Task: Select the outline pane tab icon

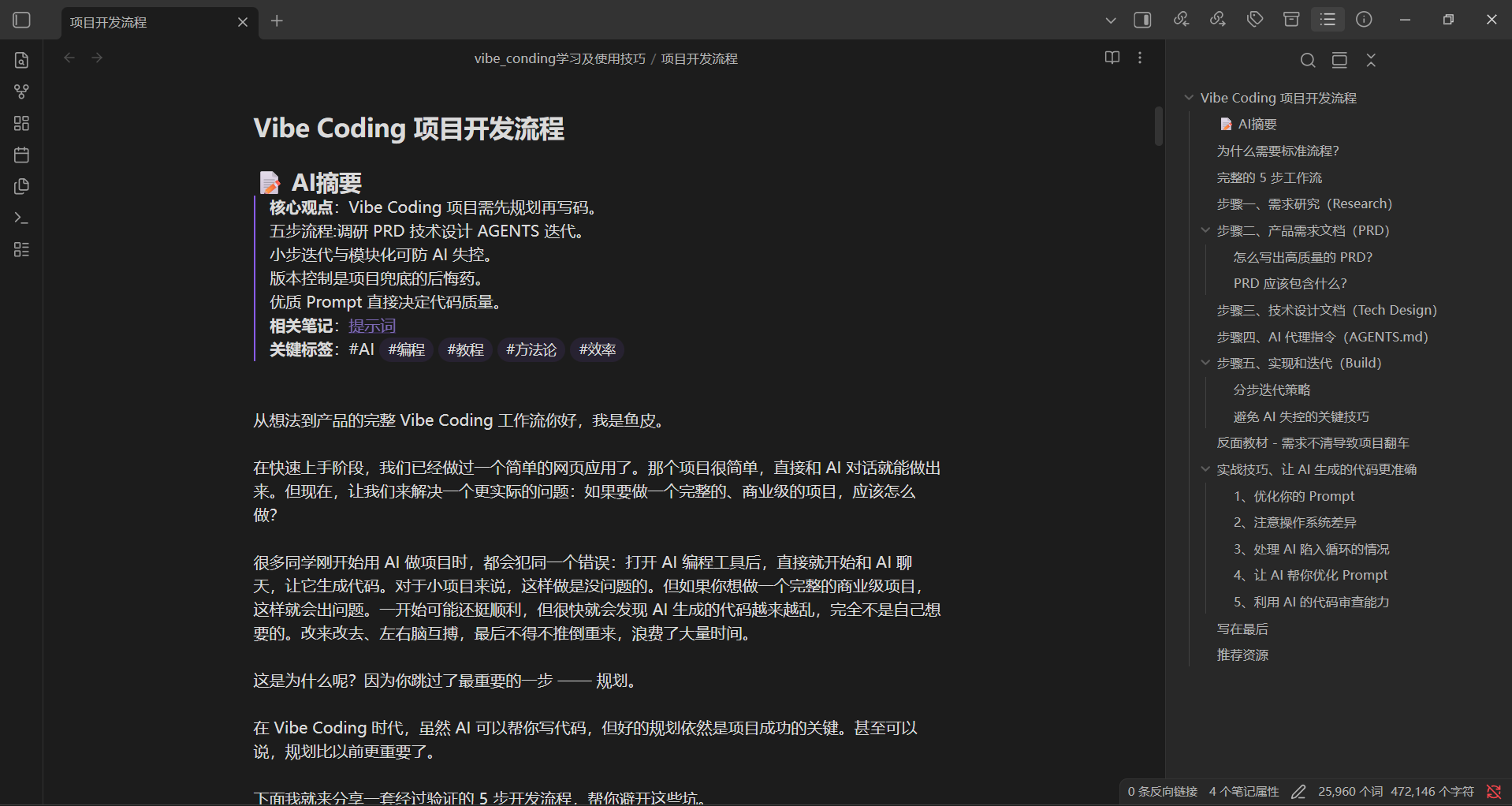Action: [x=1328, y=20]
